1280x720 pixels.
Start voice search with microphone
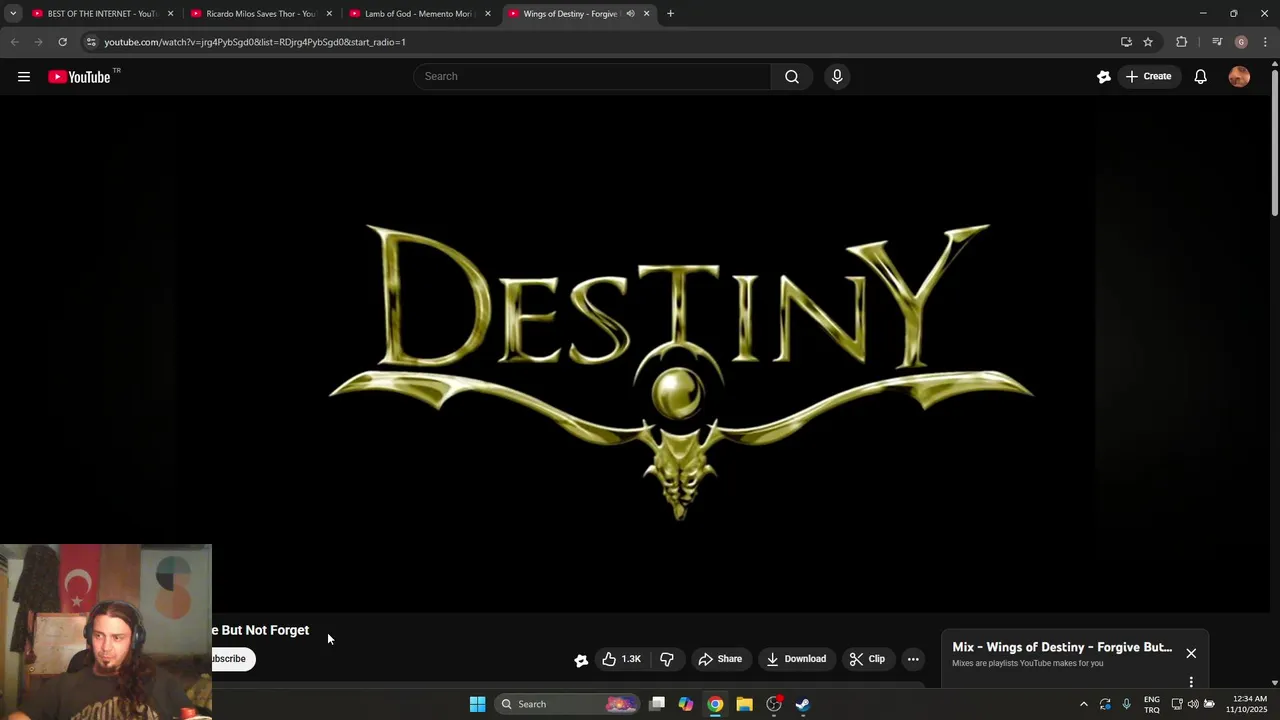coord(837,77)
